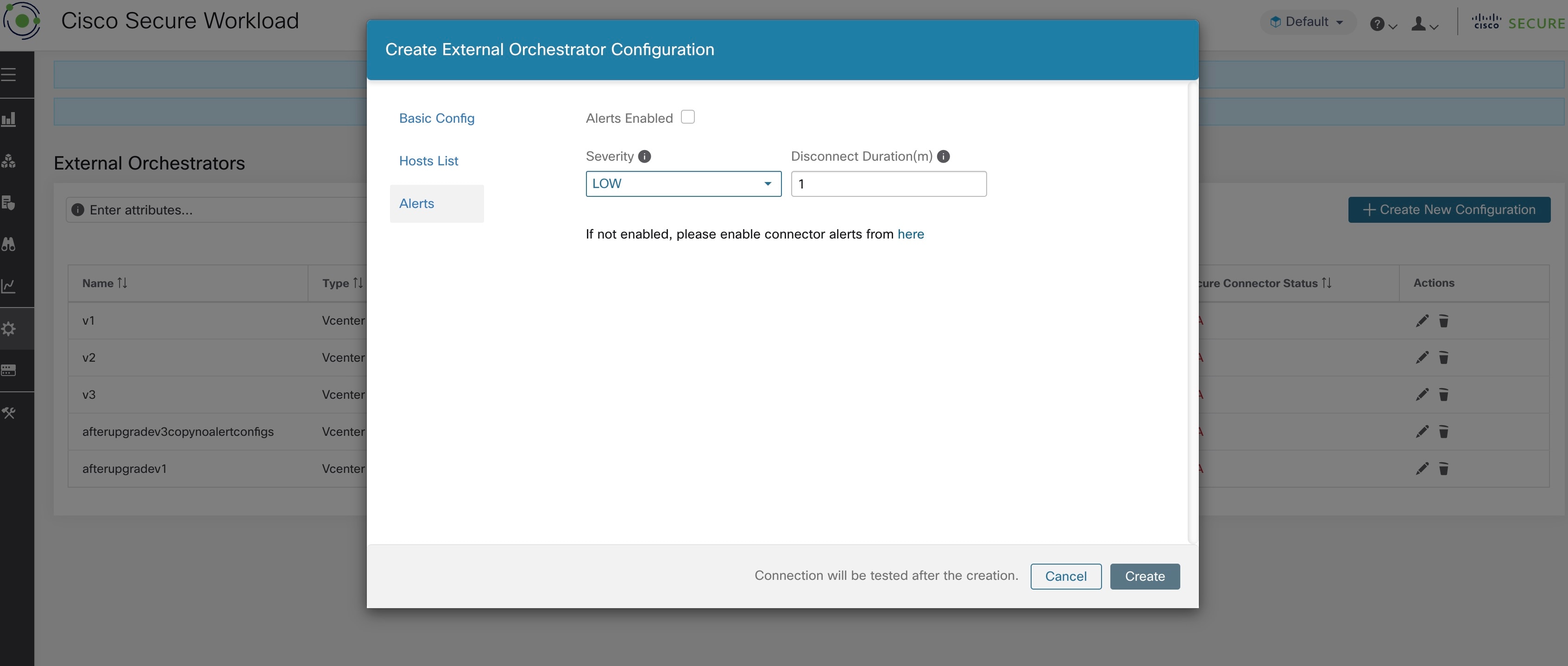Click the Create button

(1145, 577)
